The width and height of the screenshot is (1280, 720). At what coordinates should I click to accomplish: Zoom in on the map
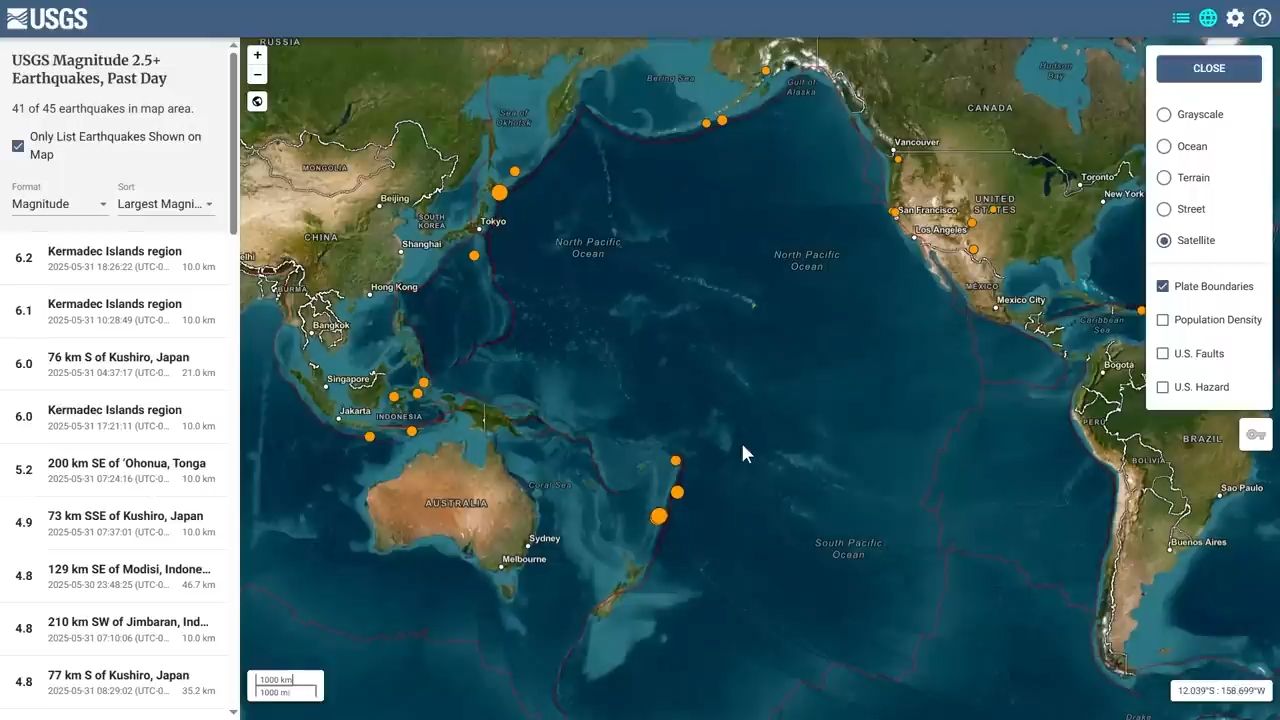tap(257, 56)
